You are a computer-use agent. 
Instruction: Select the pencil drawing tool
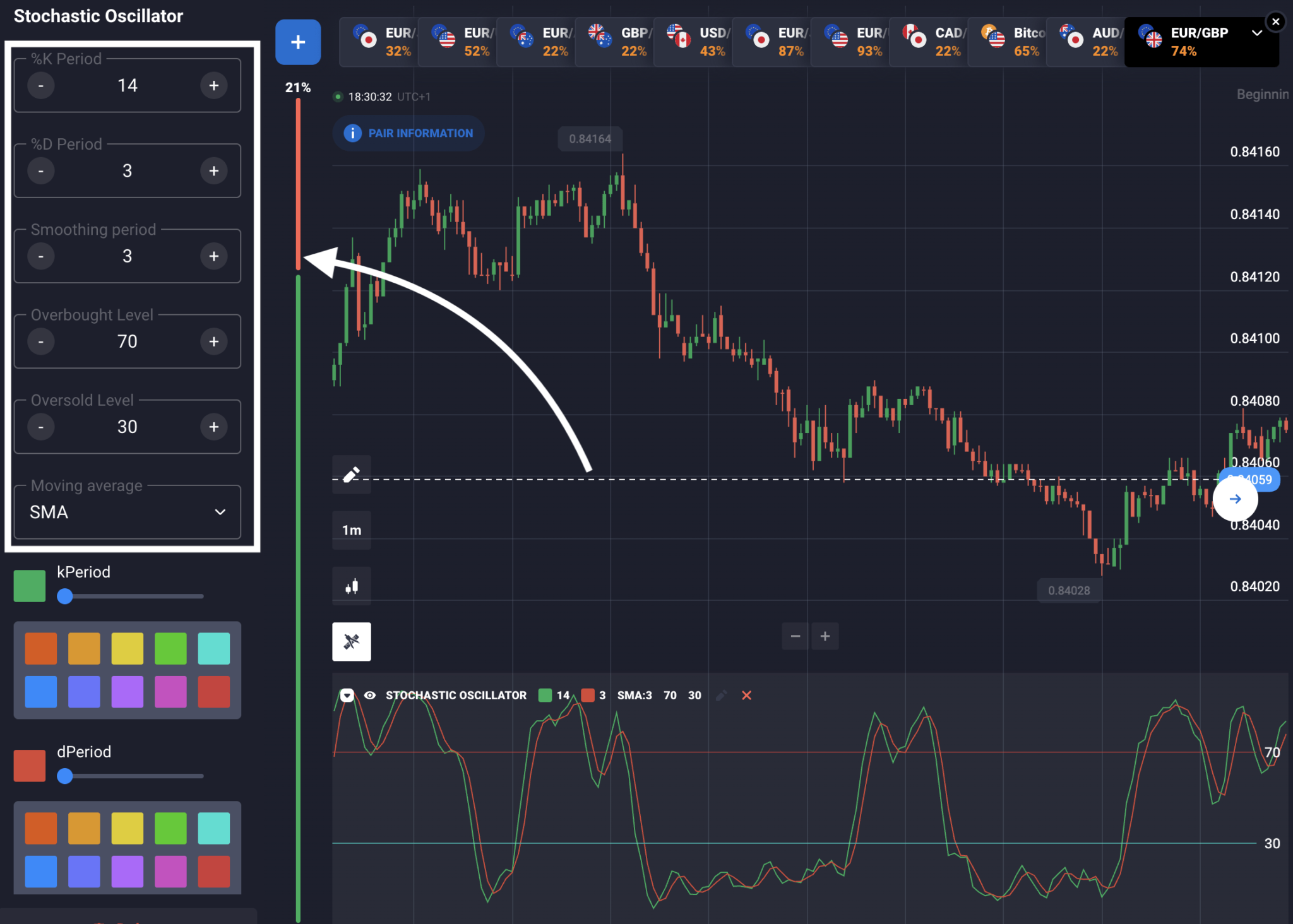pos(352,475)
